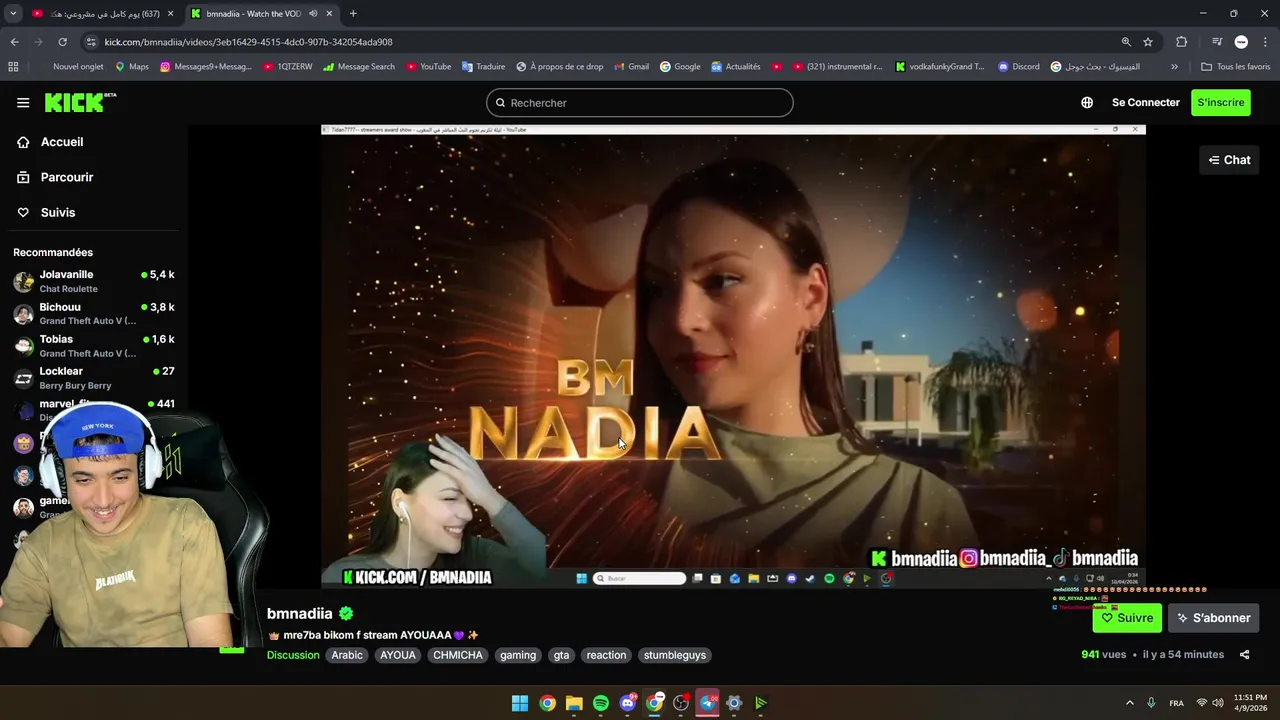
Task: Open Spotify from the taskbar
Action: (600, 703)
